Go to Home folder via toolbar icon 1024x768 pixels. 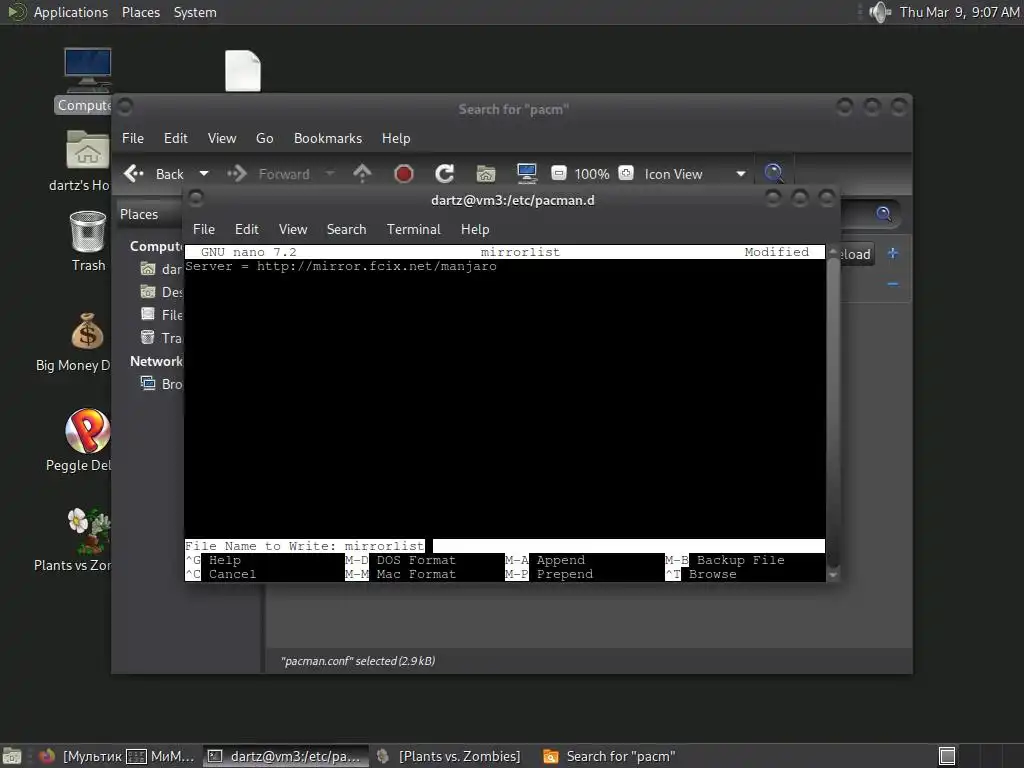point(485,174)
